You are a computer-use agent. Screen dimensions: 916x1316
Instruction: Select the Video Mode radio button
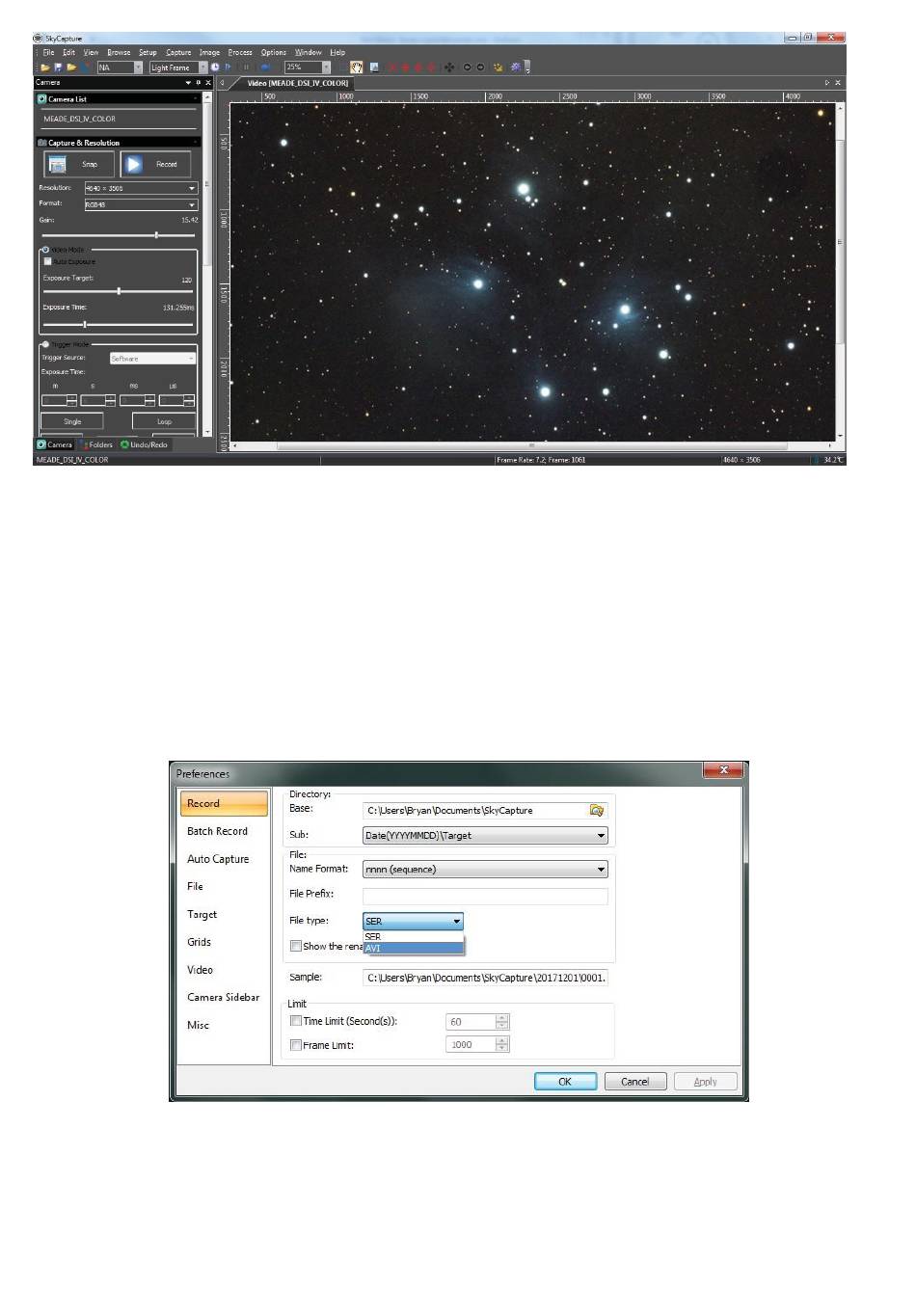click(x=45, y=250)
